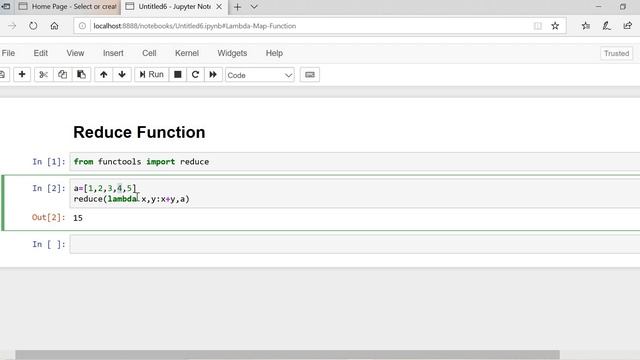
Task: Add this page to favorites star
Action: click(x=555, y=26)
